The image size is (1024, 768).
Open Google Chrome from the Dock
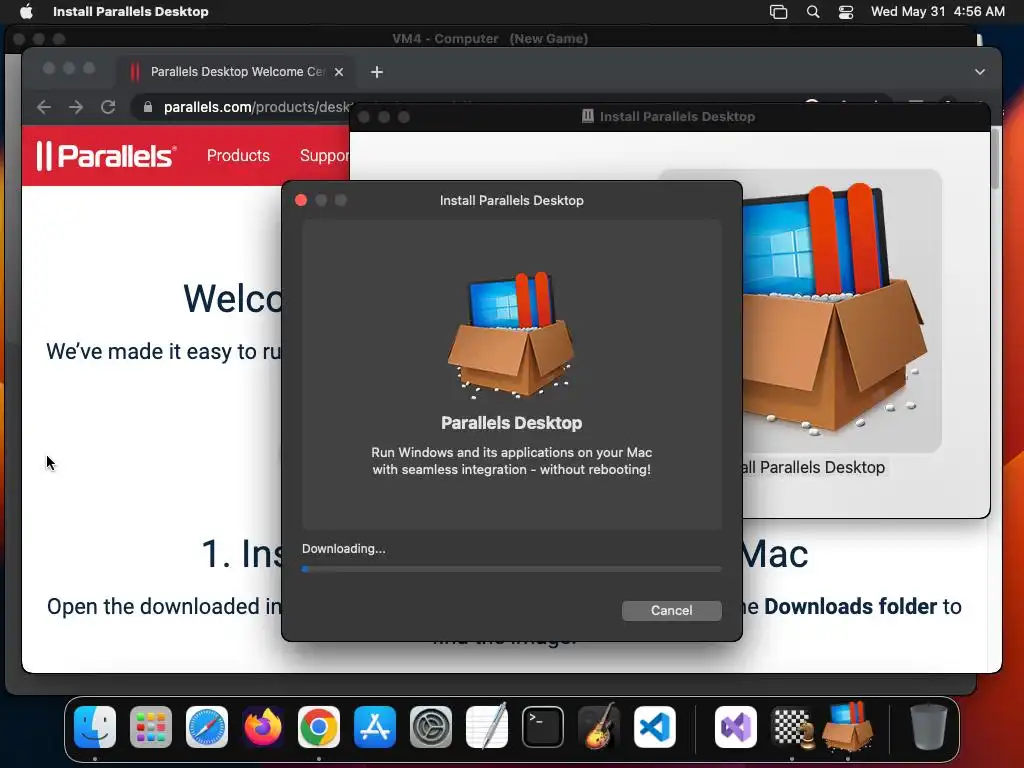click(x=319, y=727)
